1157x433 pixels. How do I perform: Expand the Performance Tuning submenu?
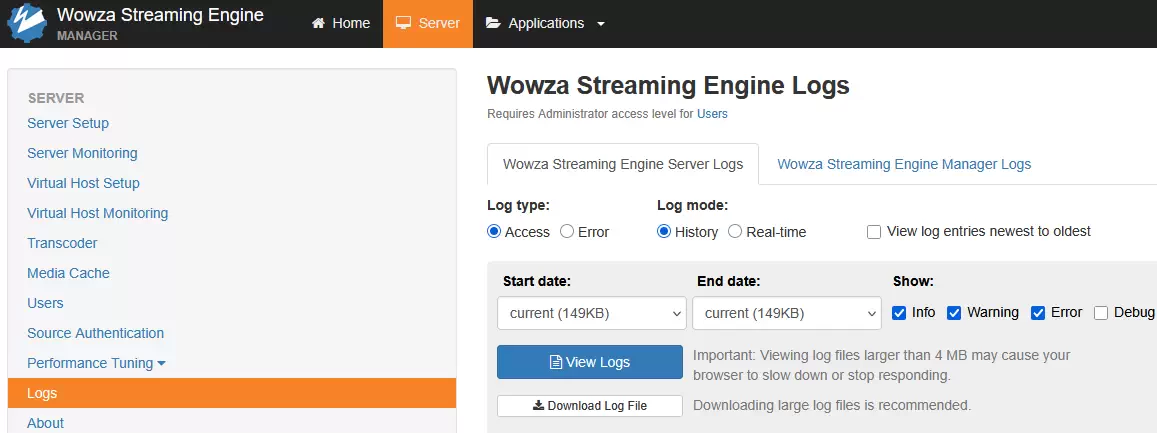click(97, 363)
